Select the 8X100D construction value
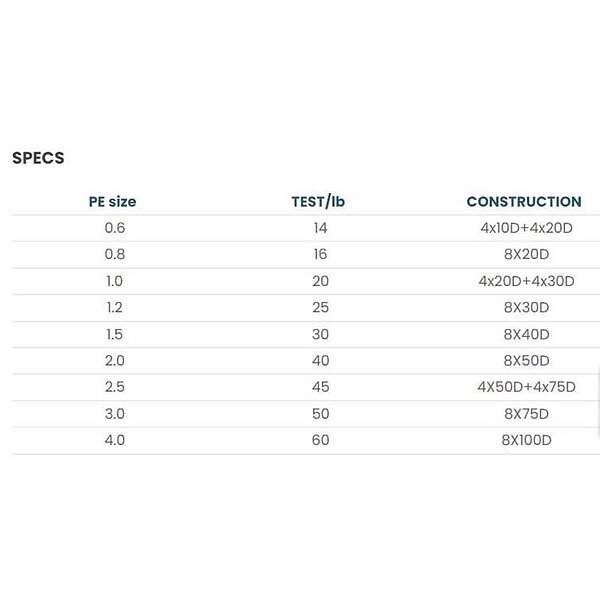 click(x=526, y=440)
